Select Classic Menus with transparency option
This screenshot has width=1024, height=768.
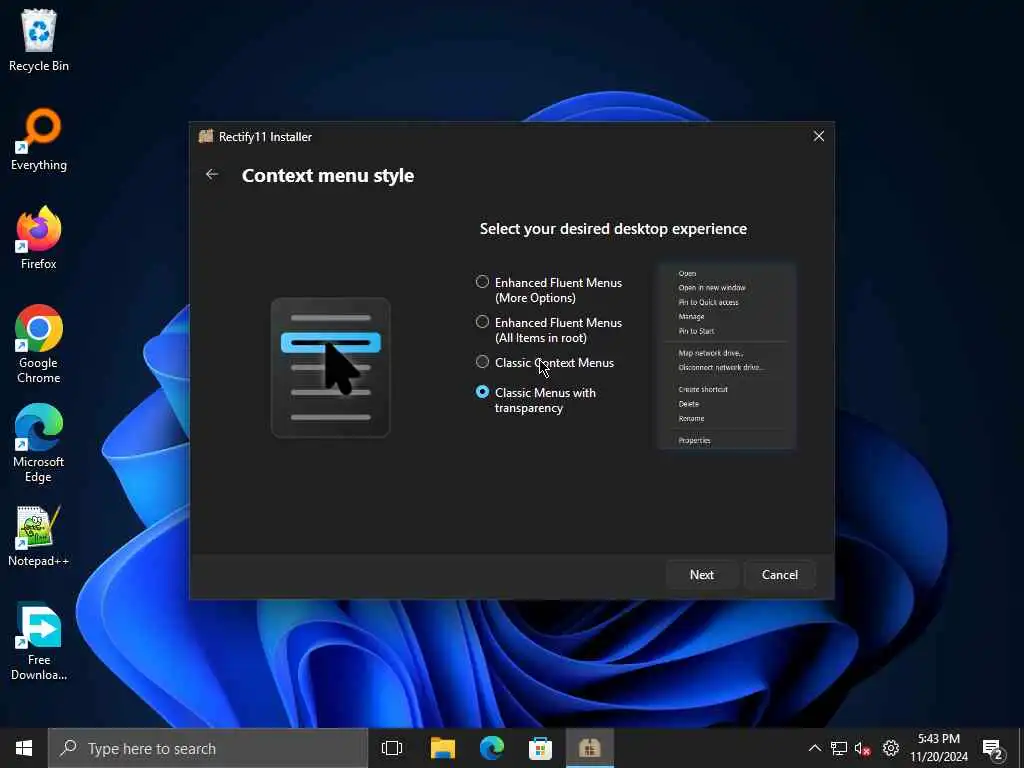(483, 392)
